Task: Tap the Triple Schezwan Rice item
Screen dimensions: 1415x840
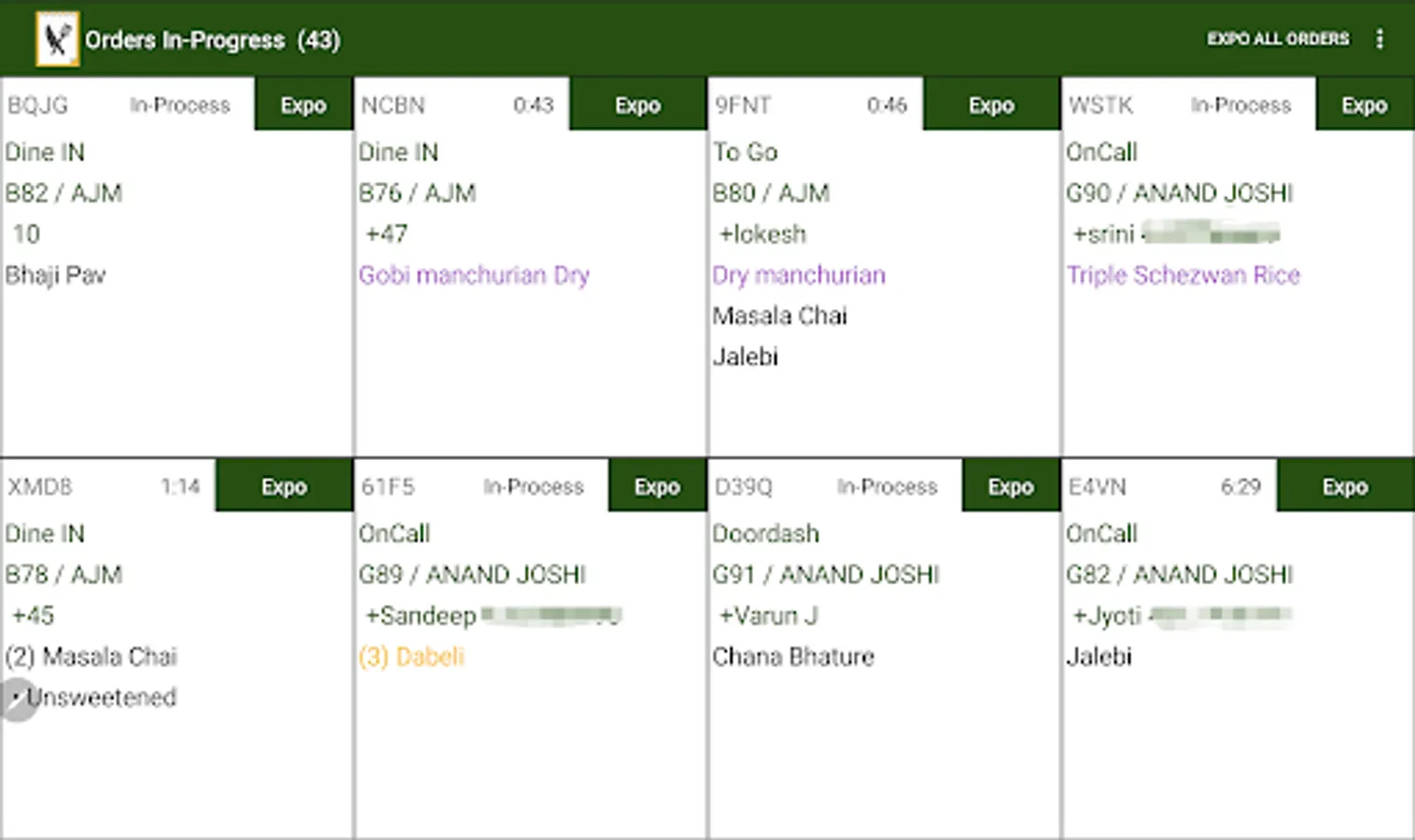Action: [x=1183, y=275]
